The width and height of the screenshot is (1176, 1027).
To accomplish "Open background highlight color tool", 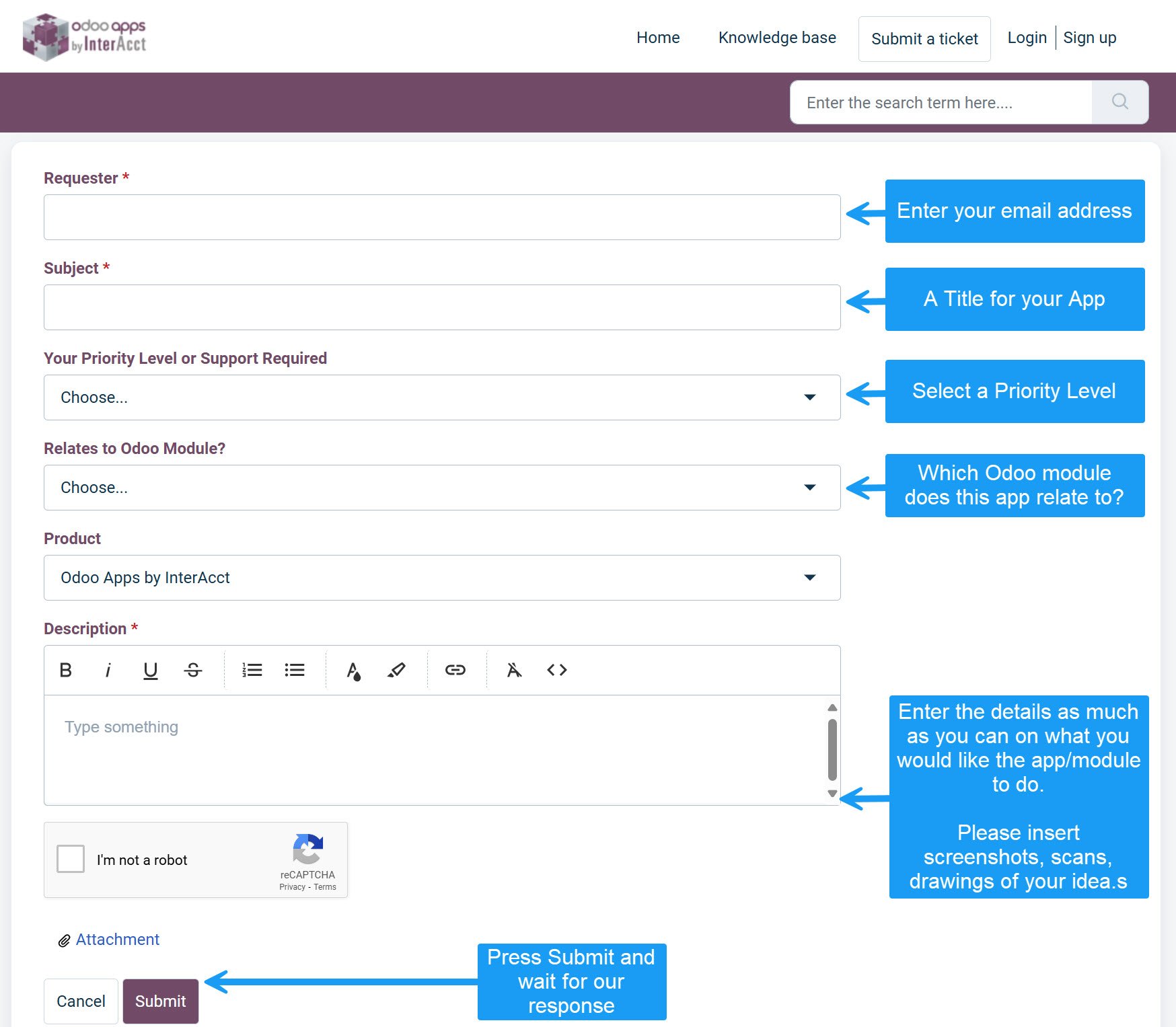I will pyautogui.click(x=397, y=670).
